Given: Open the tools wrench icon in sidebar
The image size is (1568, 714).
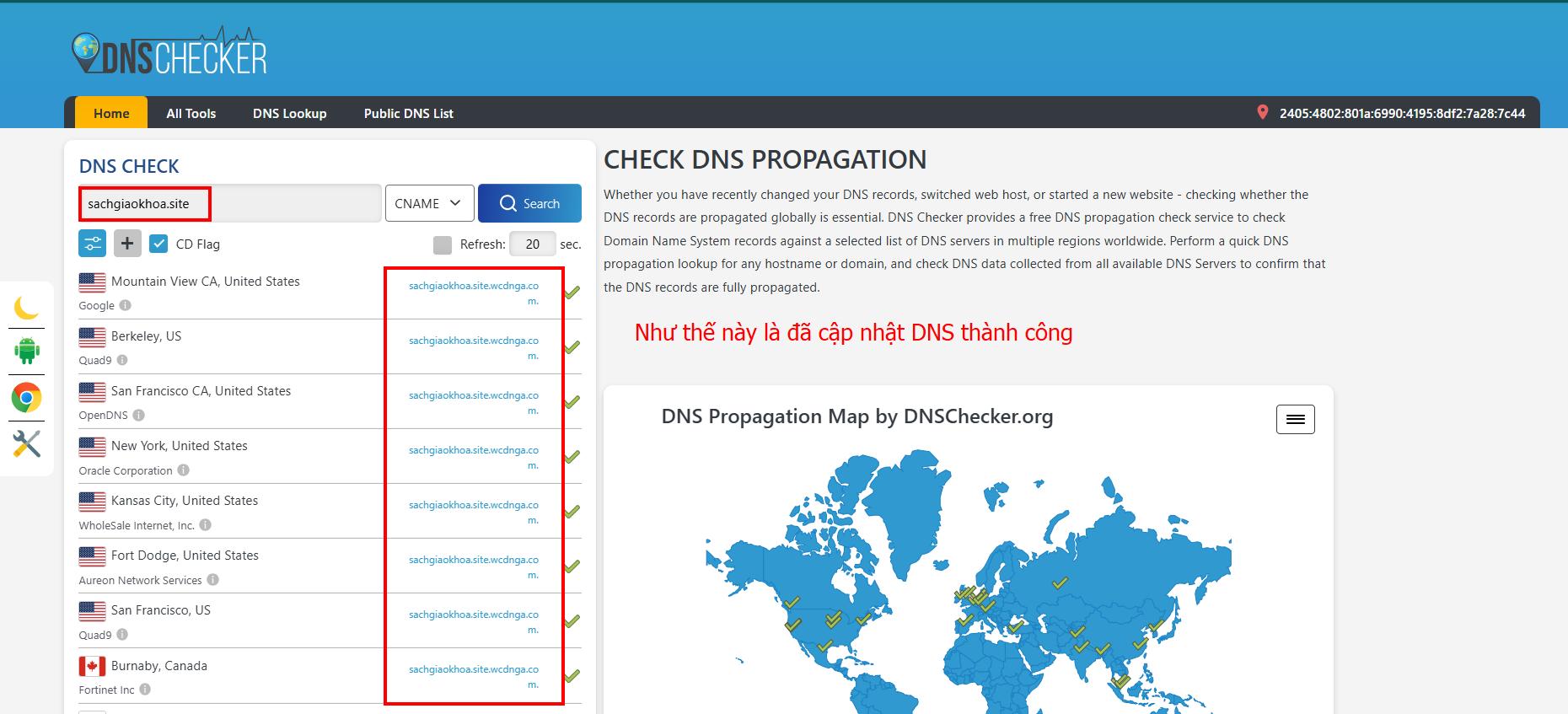Looking at the screenshot, I should tap(27, 443).
